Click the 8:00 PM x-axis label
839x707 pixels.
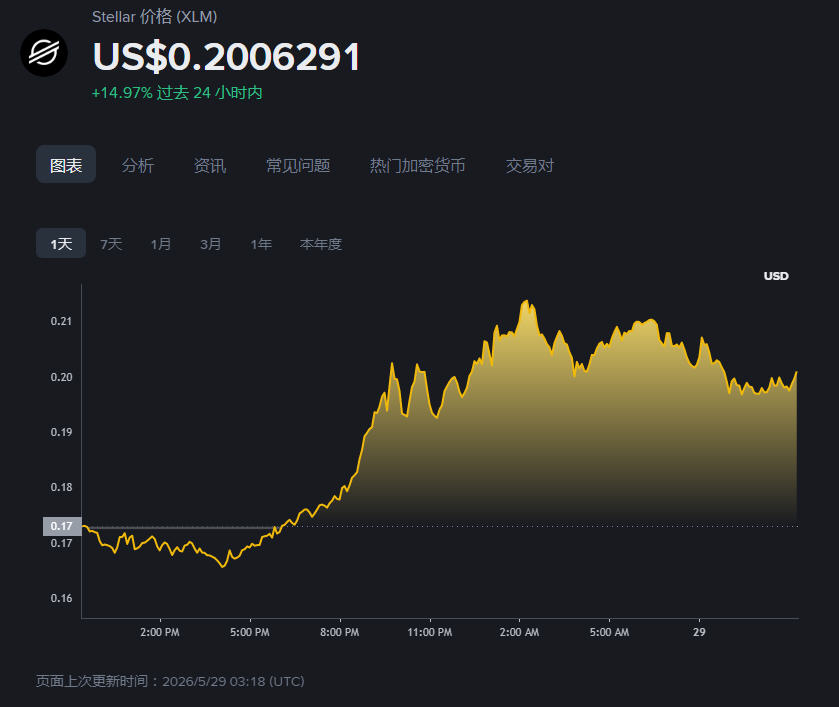[340, 632]
